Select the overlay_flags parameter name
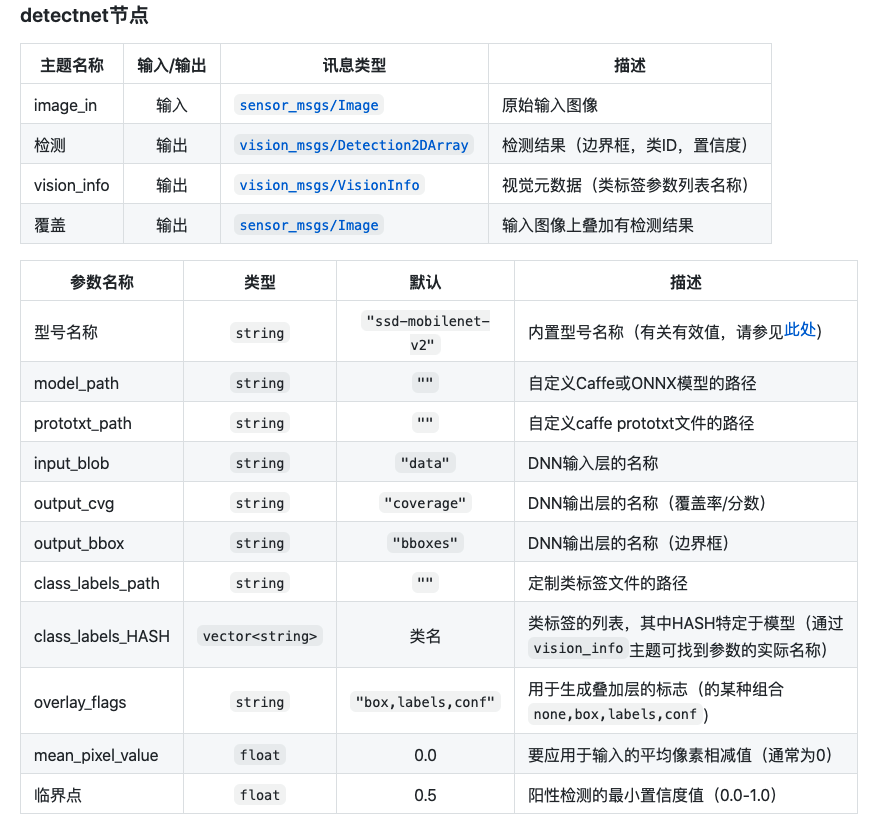 [80, 702]
